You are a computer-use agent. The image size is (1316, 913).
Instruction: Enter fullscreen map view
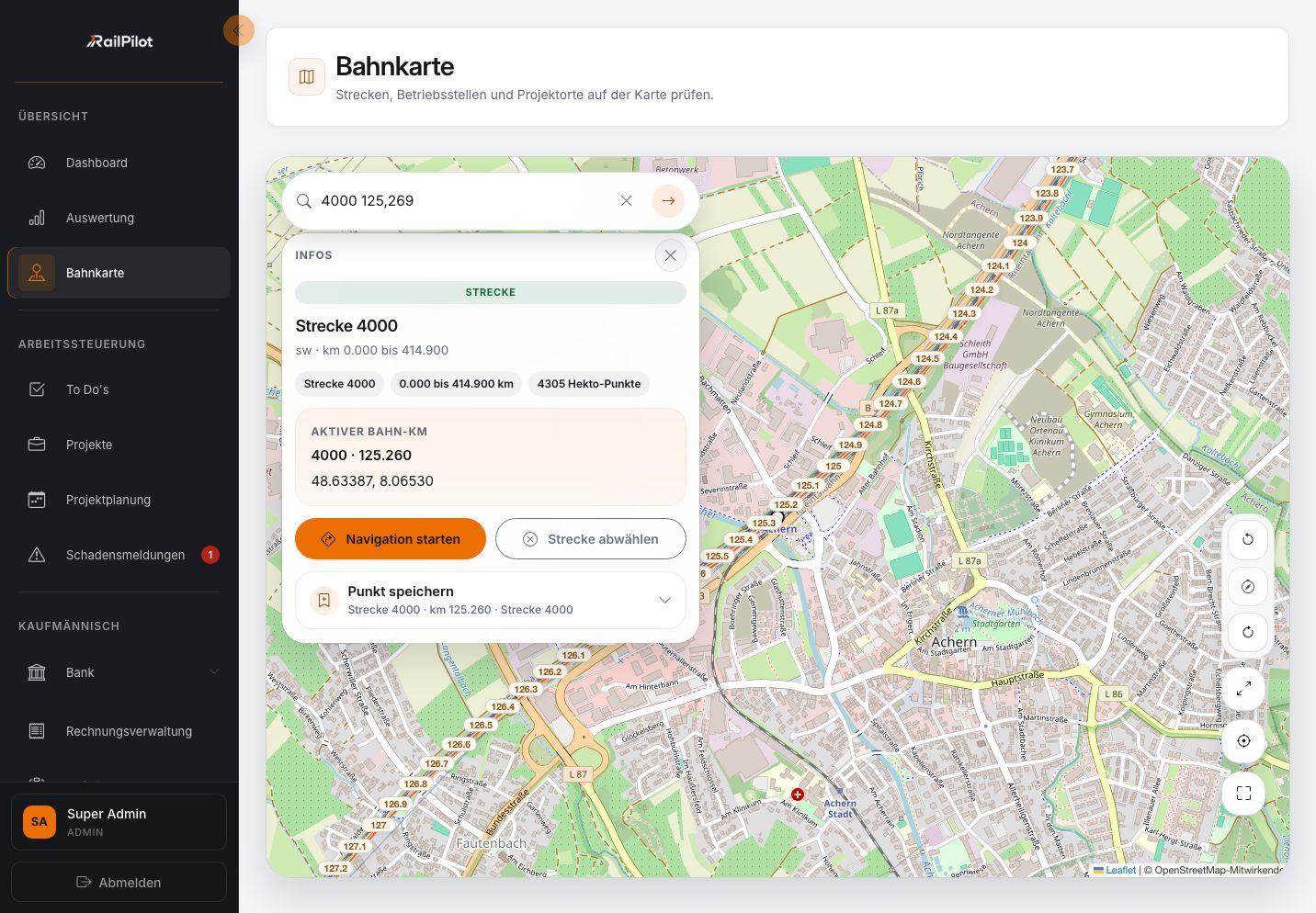tap(1243, 793)
